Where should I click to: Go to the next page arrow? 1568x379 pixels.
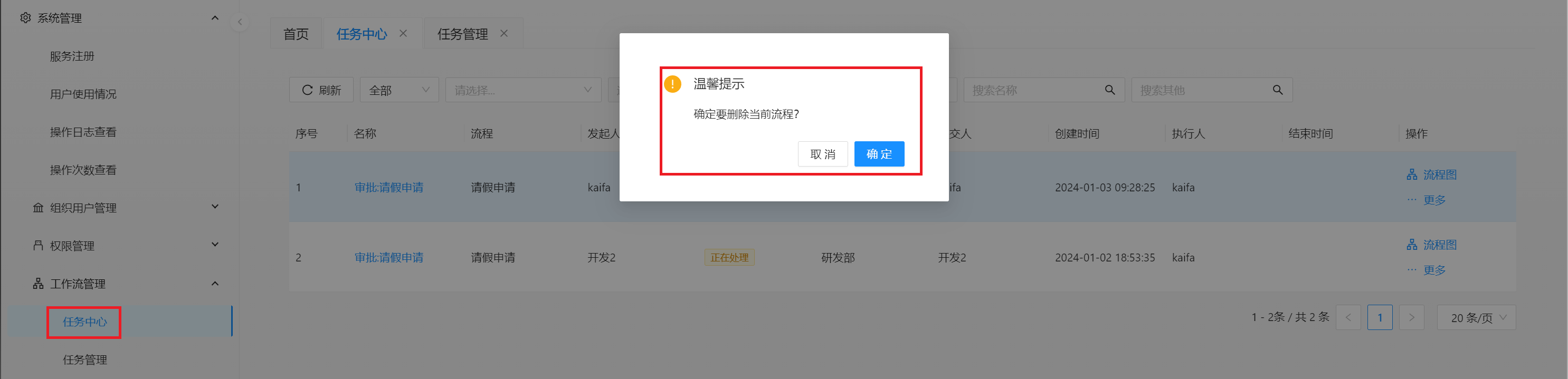1411,317
